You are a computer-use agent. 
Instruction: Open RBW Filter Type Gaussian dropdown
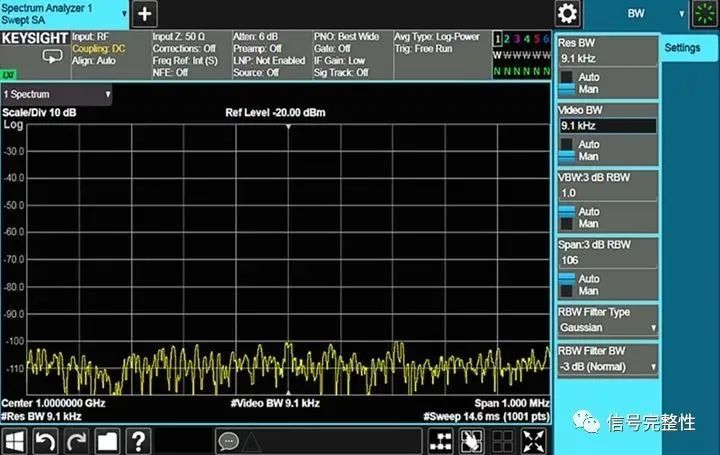point(607,327)
